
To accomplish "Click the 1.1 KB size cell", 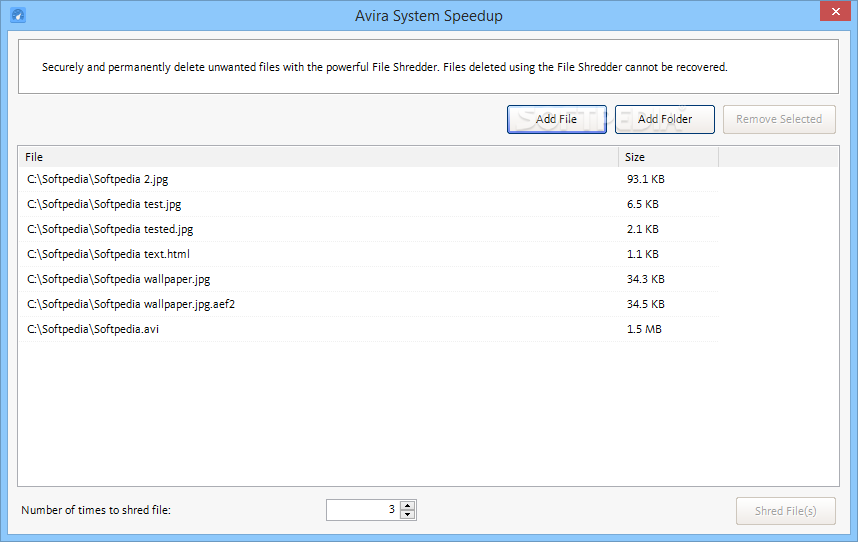I will 642,254.
